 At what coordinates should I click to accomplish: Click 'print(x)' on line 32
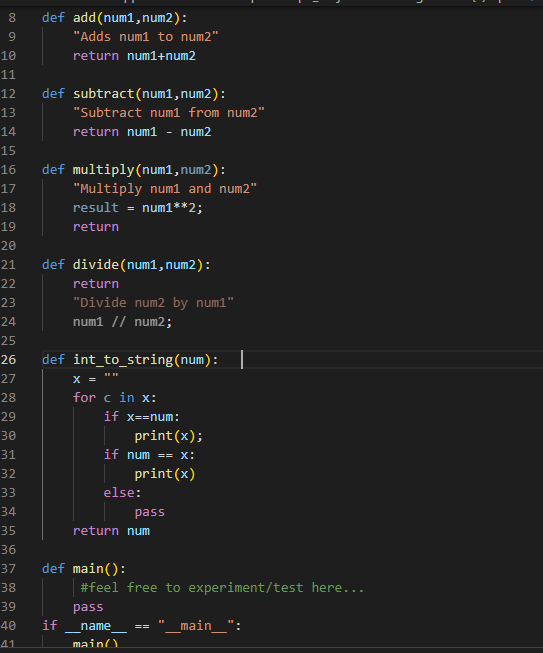pos(165,474)
